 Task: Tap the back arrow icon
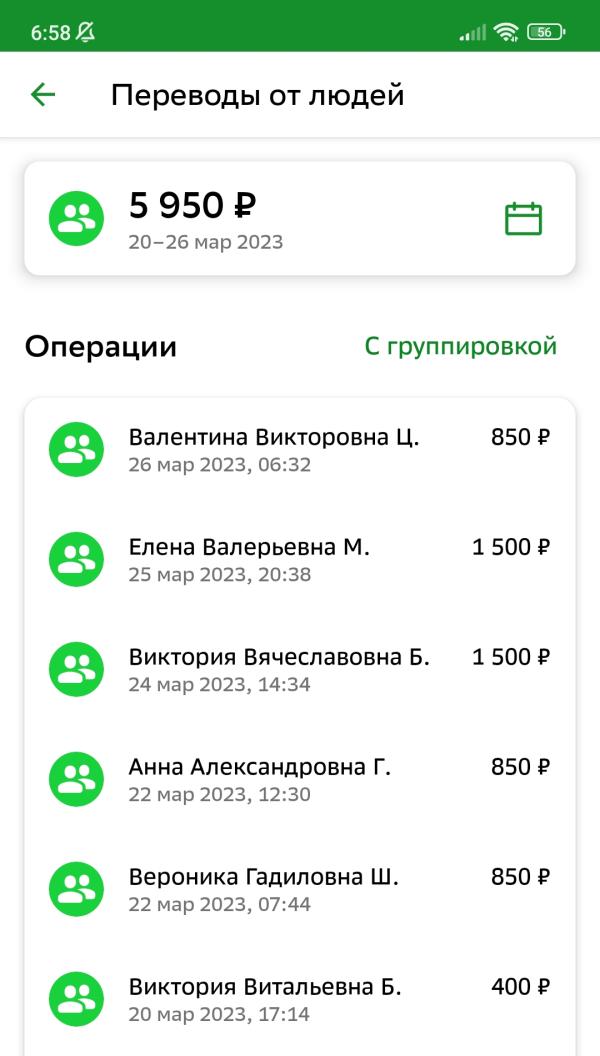tap(42, 95)
